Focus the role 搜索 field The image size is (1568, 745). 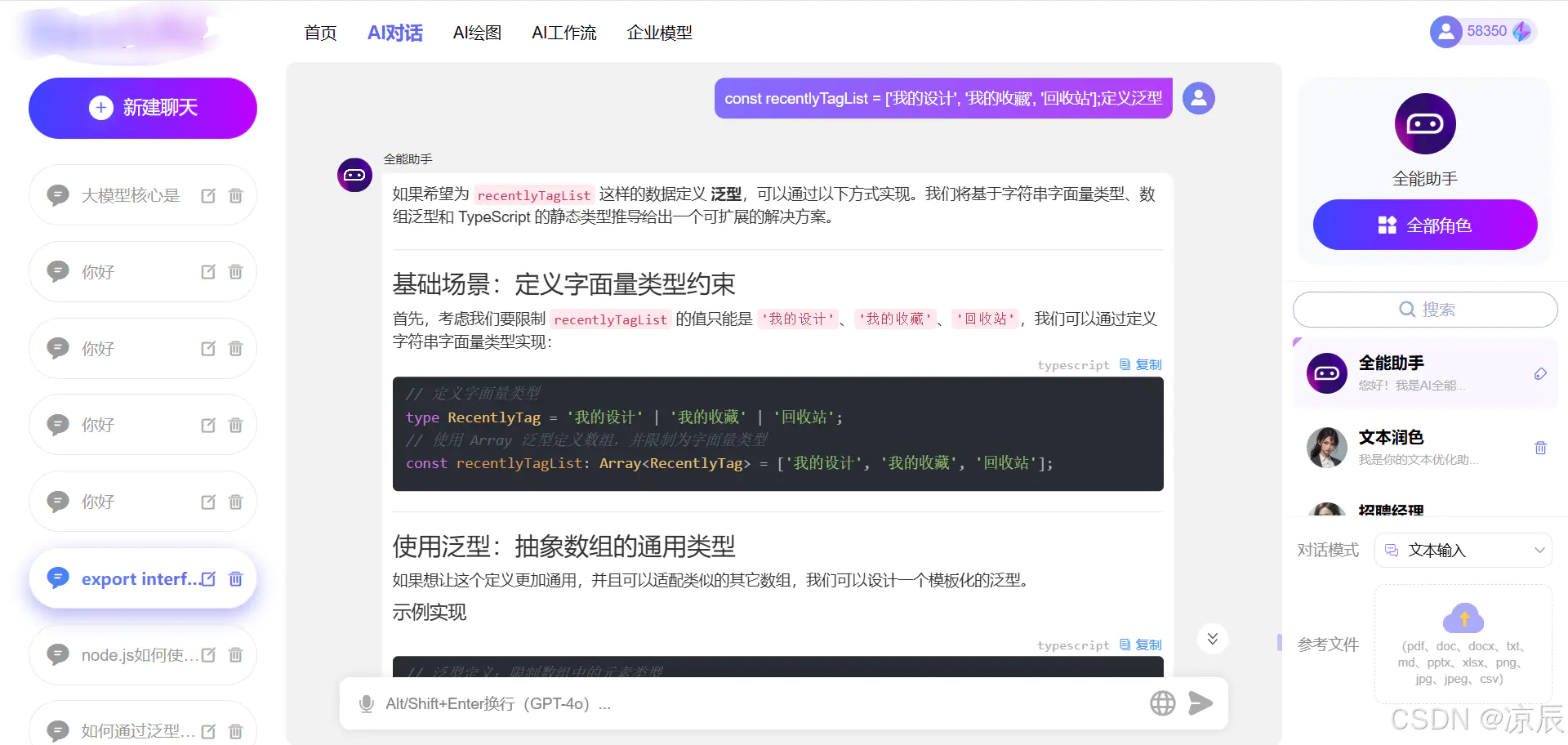click(1425, 310)
